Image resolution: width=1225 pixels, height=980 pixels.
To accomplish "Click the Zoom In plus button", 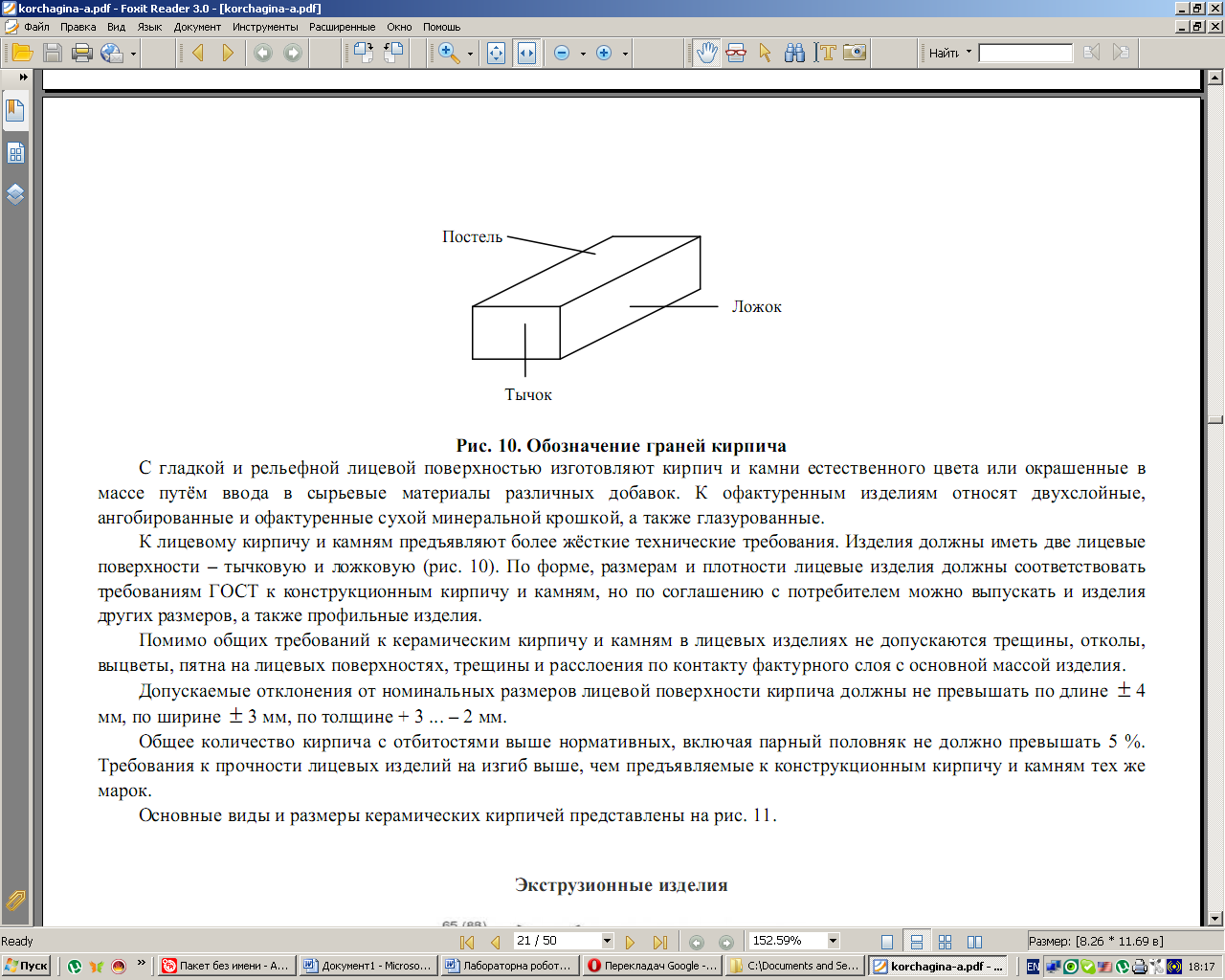I will click(604, 53).
